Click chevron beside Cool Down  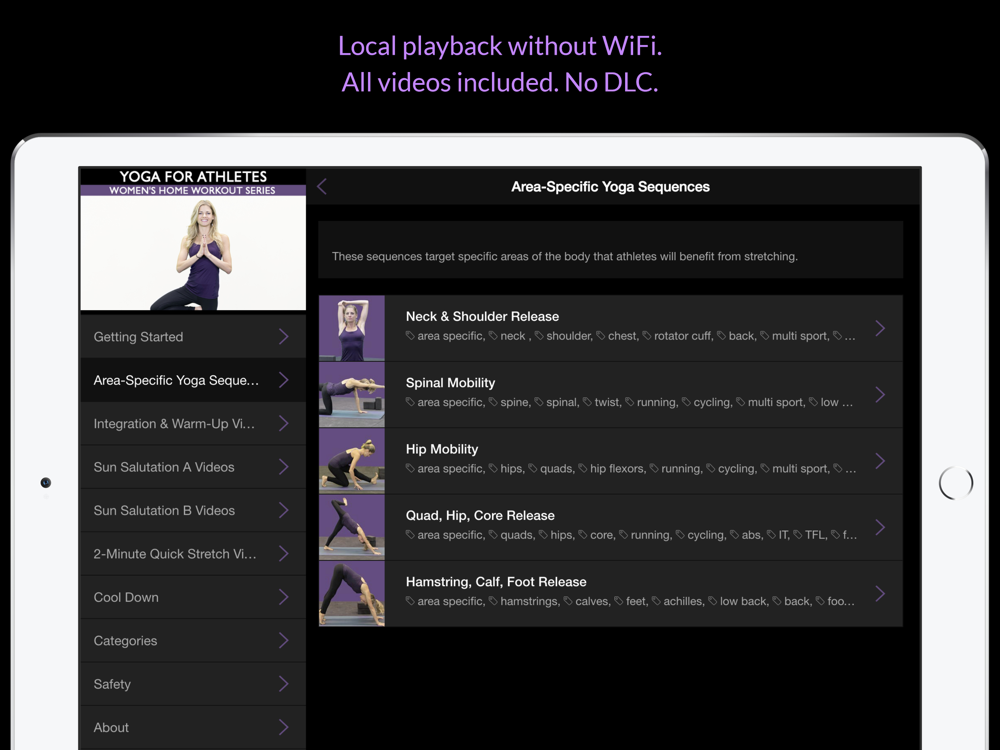(284, 597)
